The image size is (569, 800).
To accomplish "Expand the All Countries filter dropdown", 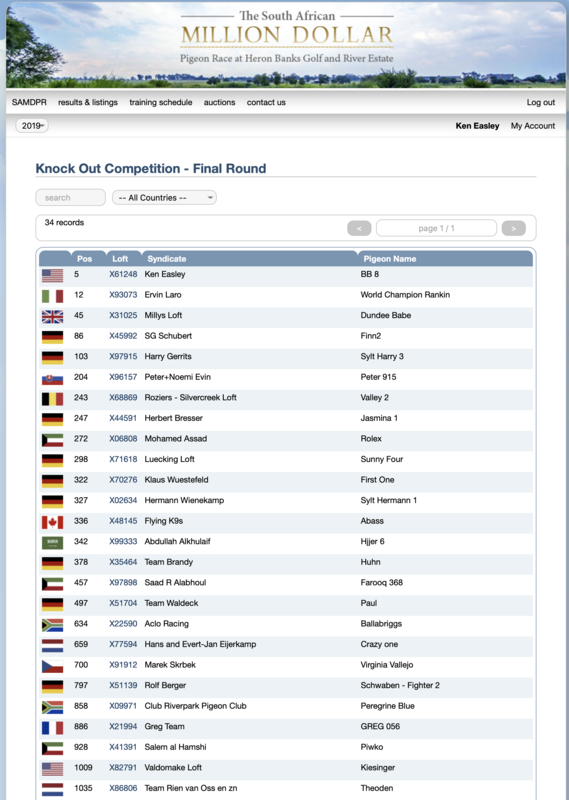I will click(164, 197).
